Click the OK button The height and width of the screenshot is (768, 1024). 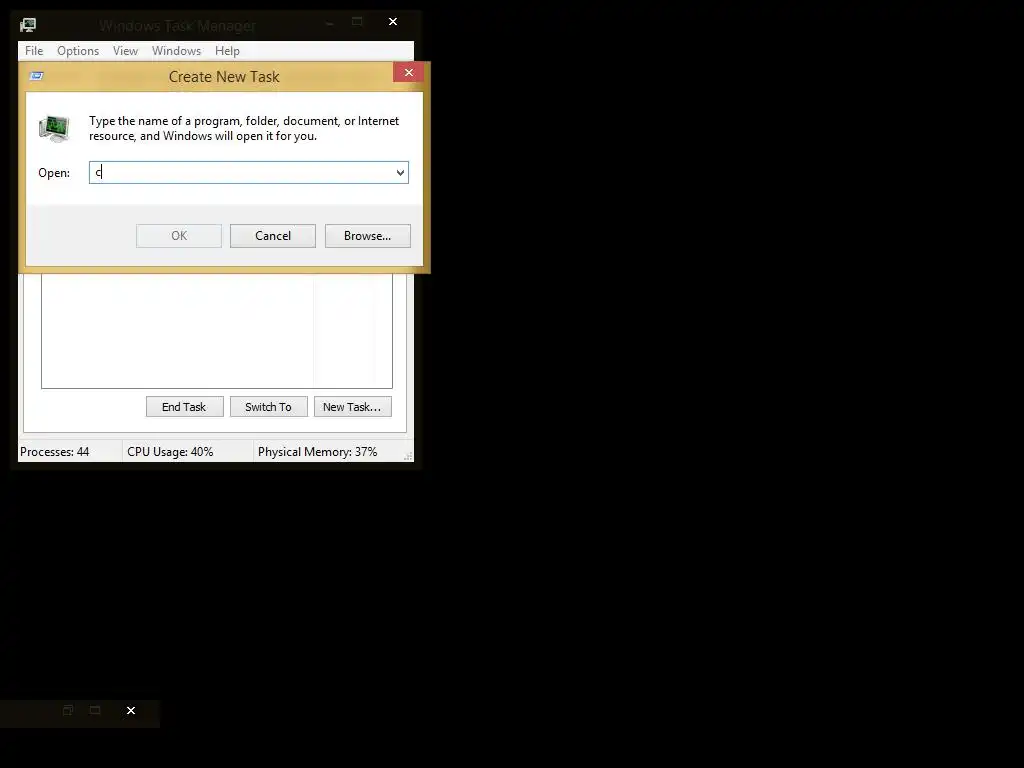point(179,236)
